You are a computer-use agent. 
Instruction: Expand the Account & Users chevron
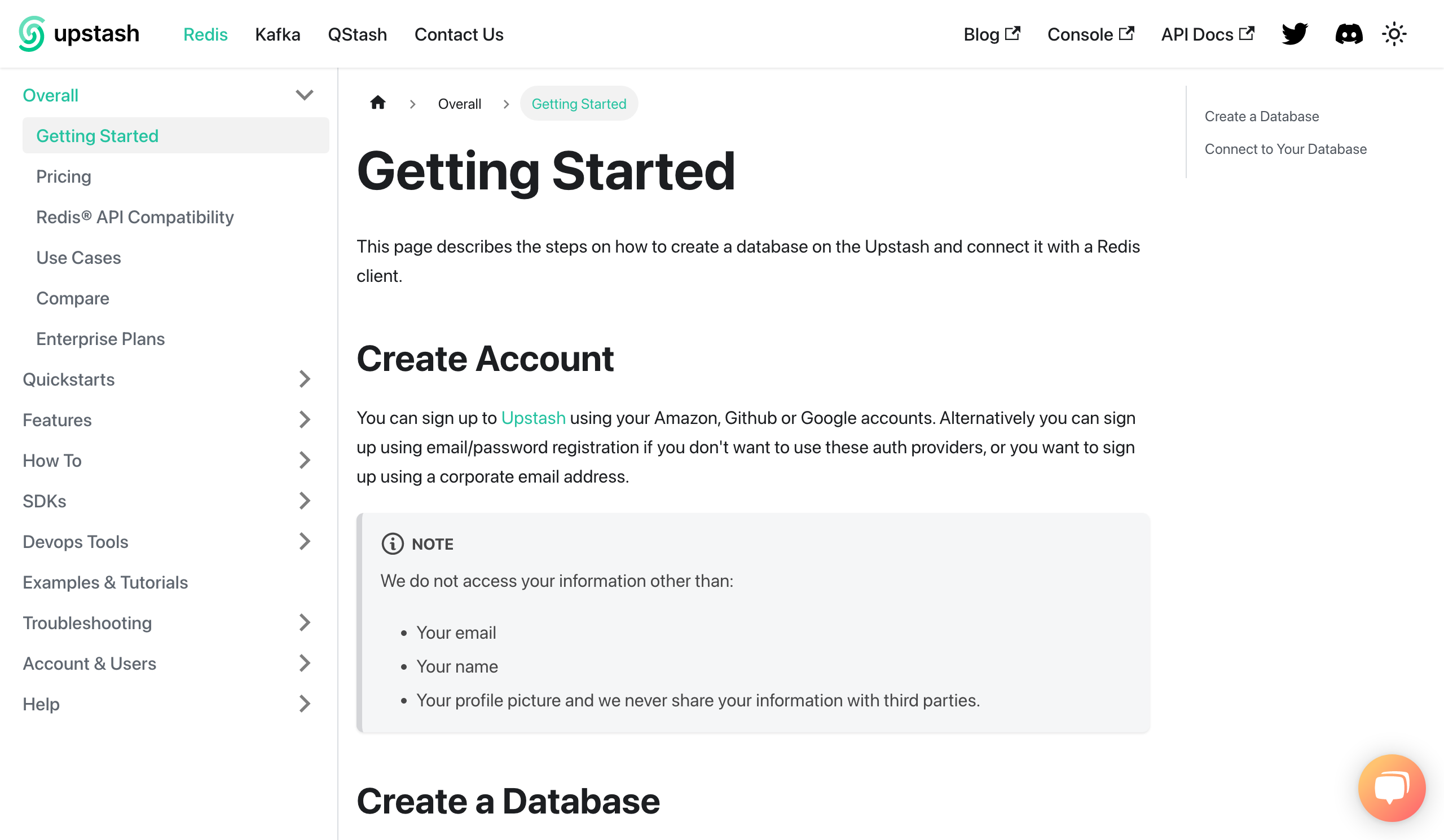pos(304,664)
